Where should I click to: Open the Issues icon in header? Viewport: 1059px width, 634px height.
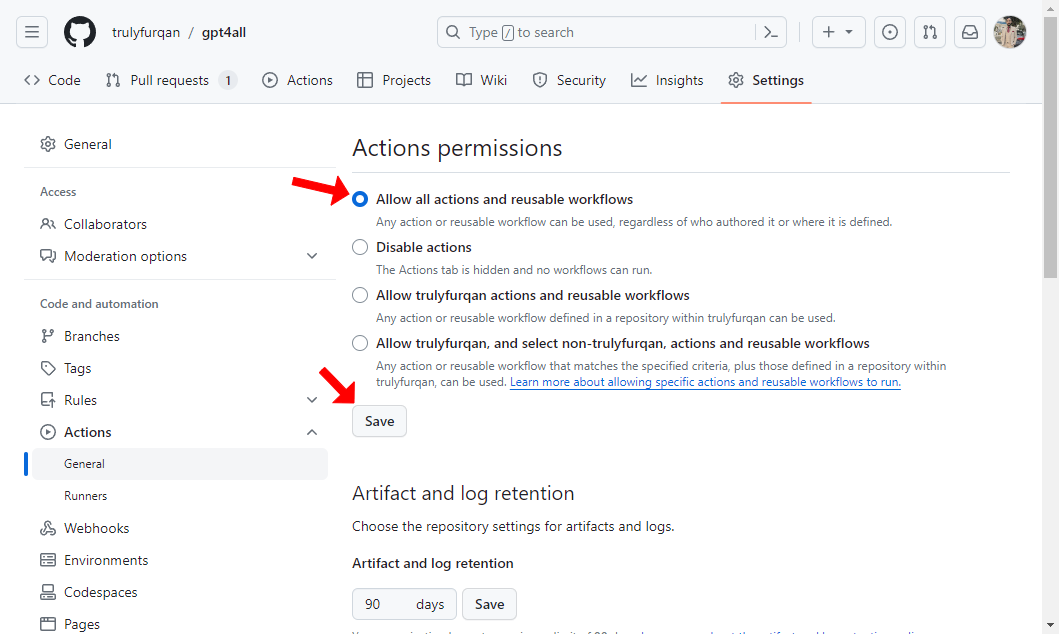click(x=890, y=32)
